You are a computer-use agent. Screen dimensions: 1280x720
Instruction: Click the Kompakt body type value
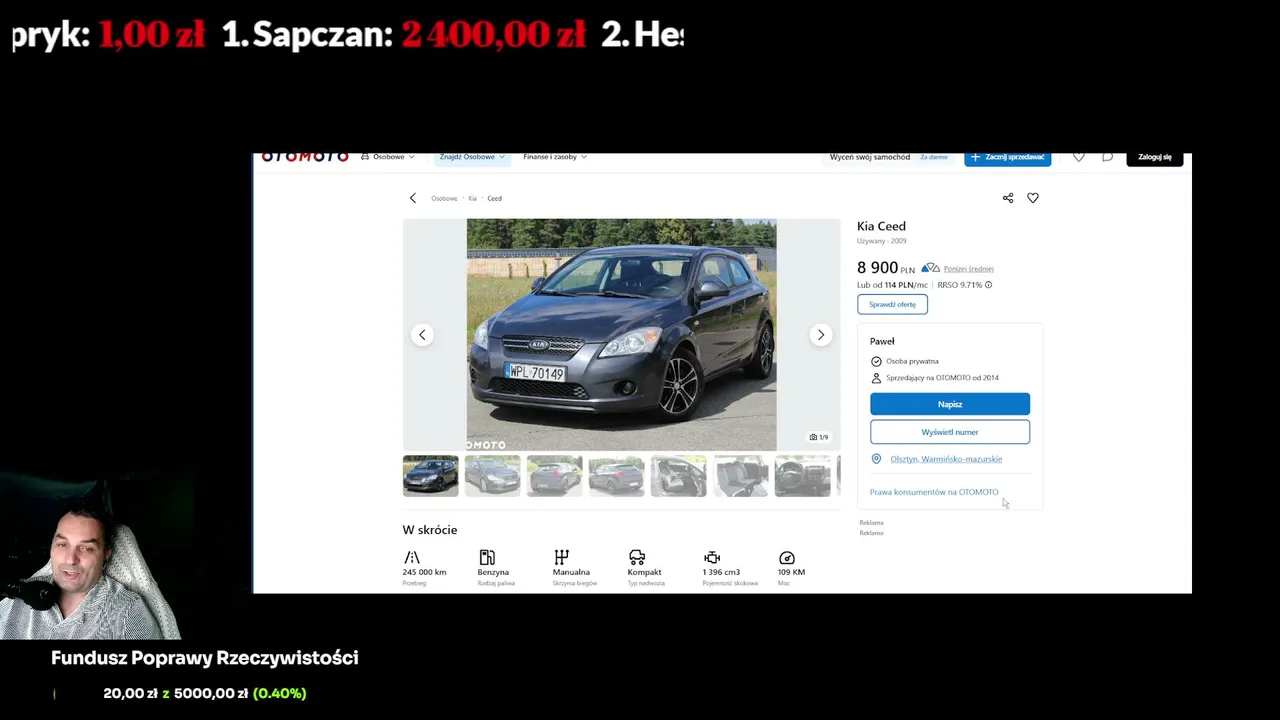[x=644, y=572]
